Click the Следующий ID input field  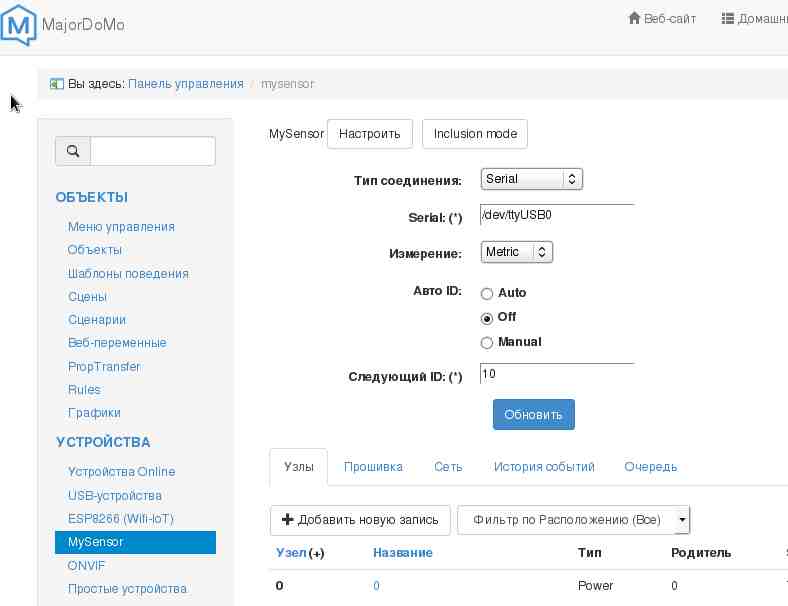(557, 374)
